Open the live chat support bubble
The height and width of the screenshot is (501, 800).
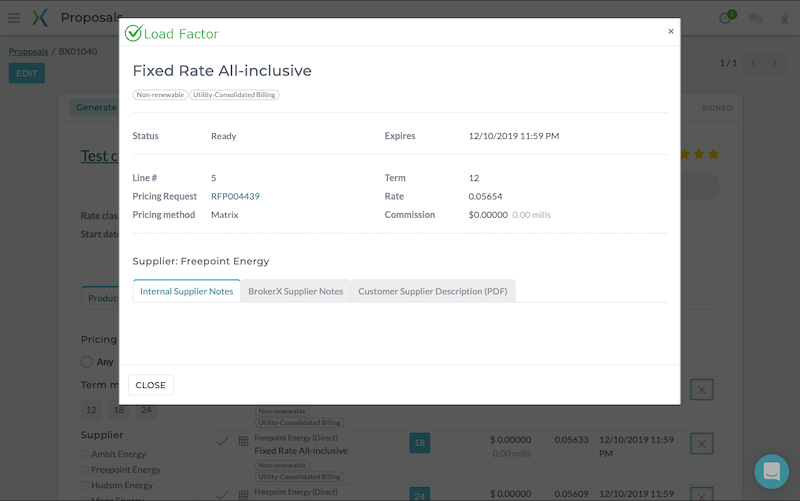[771, 470]
